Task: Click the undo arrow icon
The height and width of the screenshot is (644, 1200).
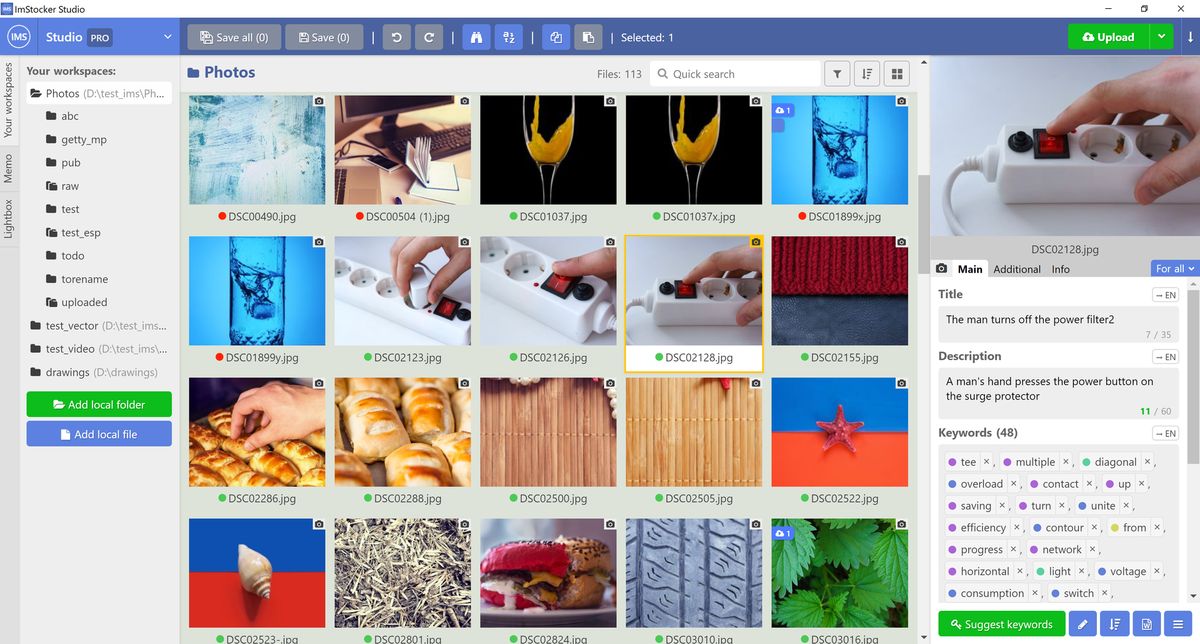Action: 398,37
